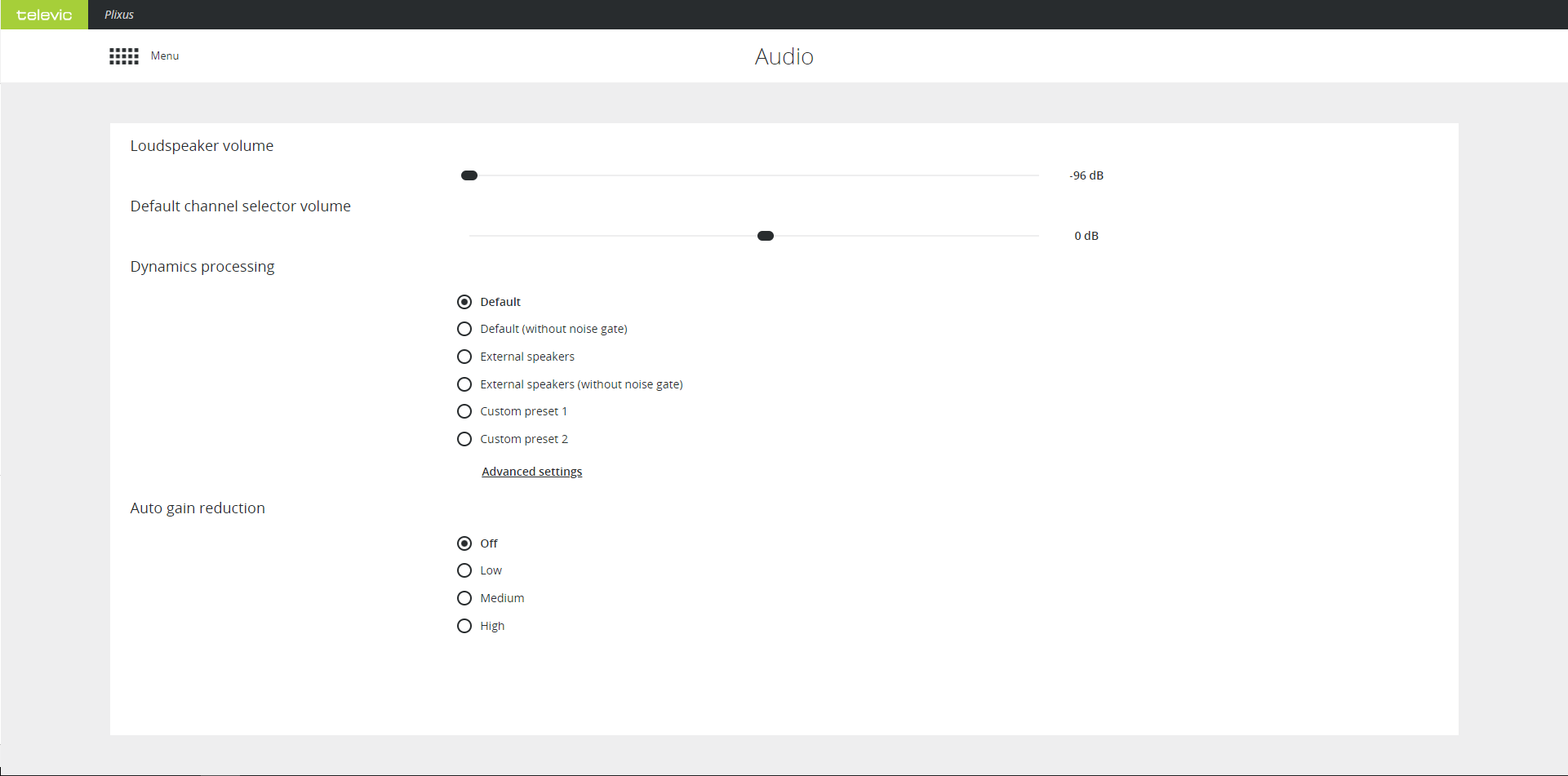Click the Loudspeaker volume label

(x=202, y=146)
